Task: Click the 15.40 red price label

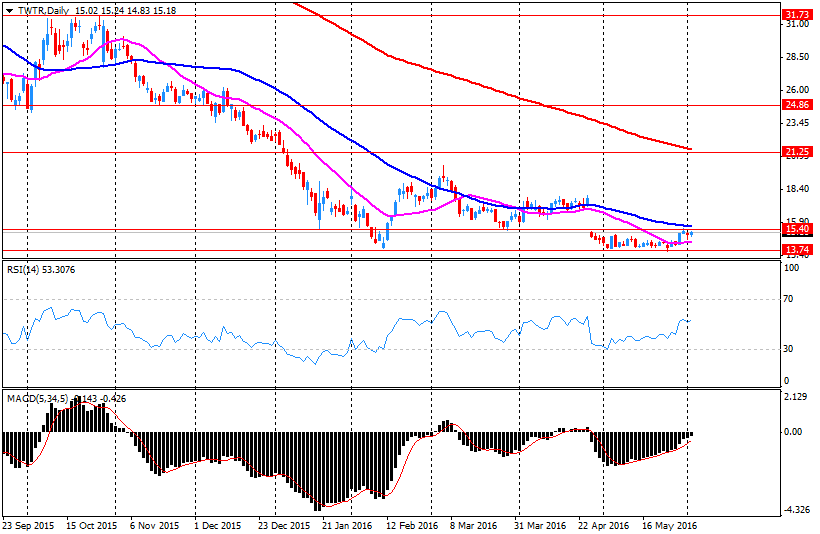Action: [x=796, y=229]
